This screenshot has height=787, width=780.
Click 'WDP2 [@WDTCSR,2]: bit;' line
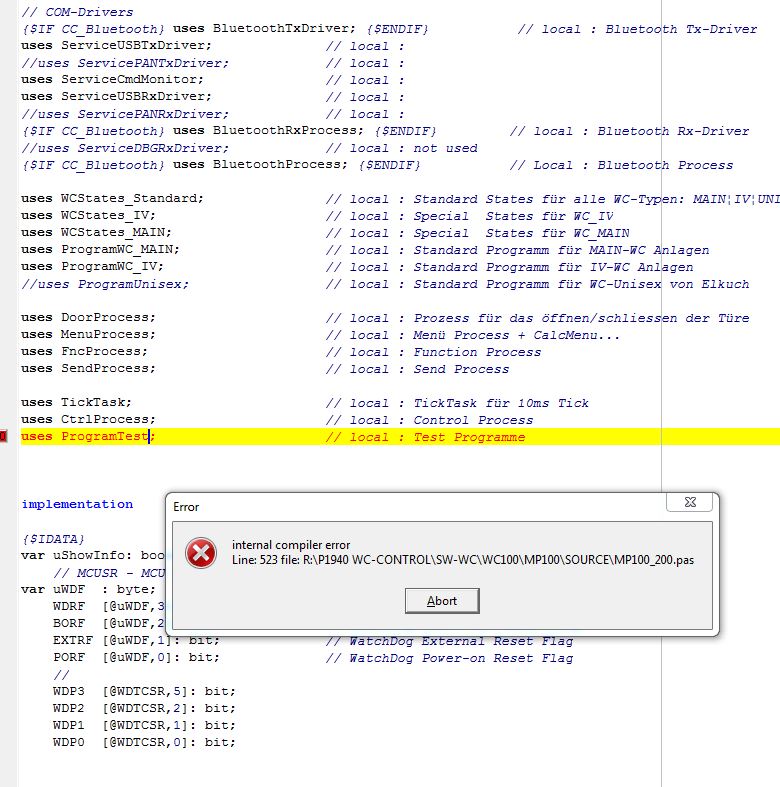click(x=144, y=709)
